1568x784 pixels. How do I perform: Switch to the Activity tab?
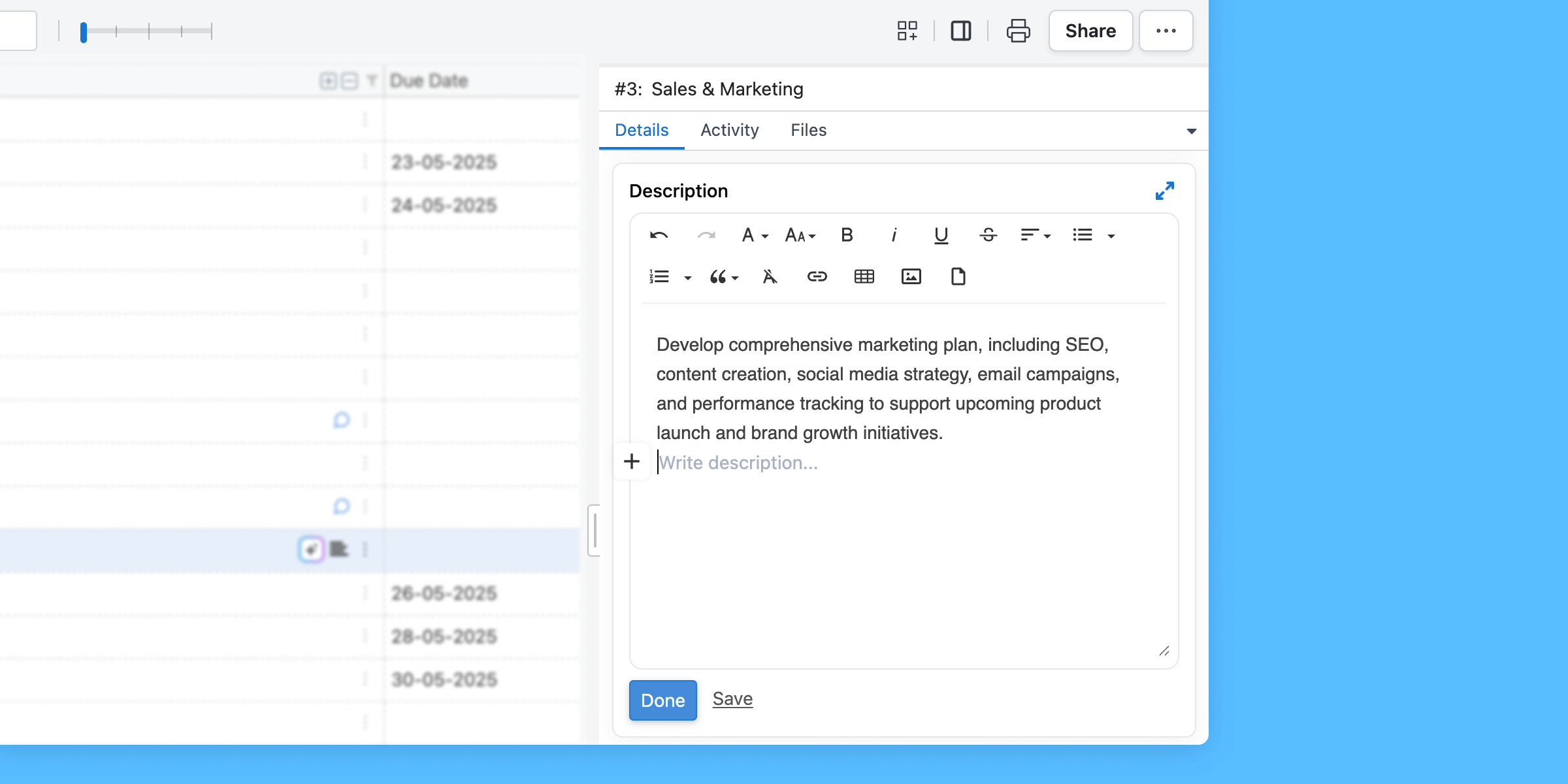(729, 130)
